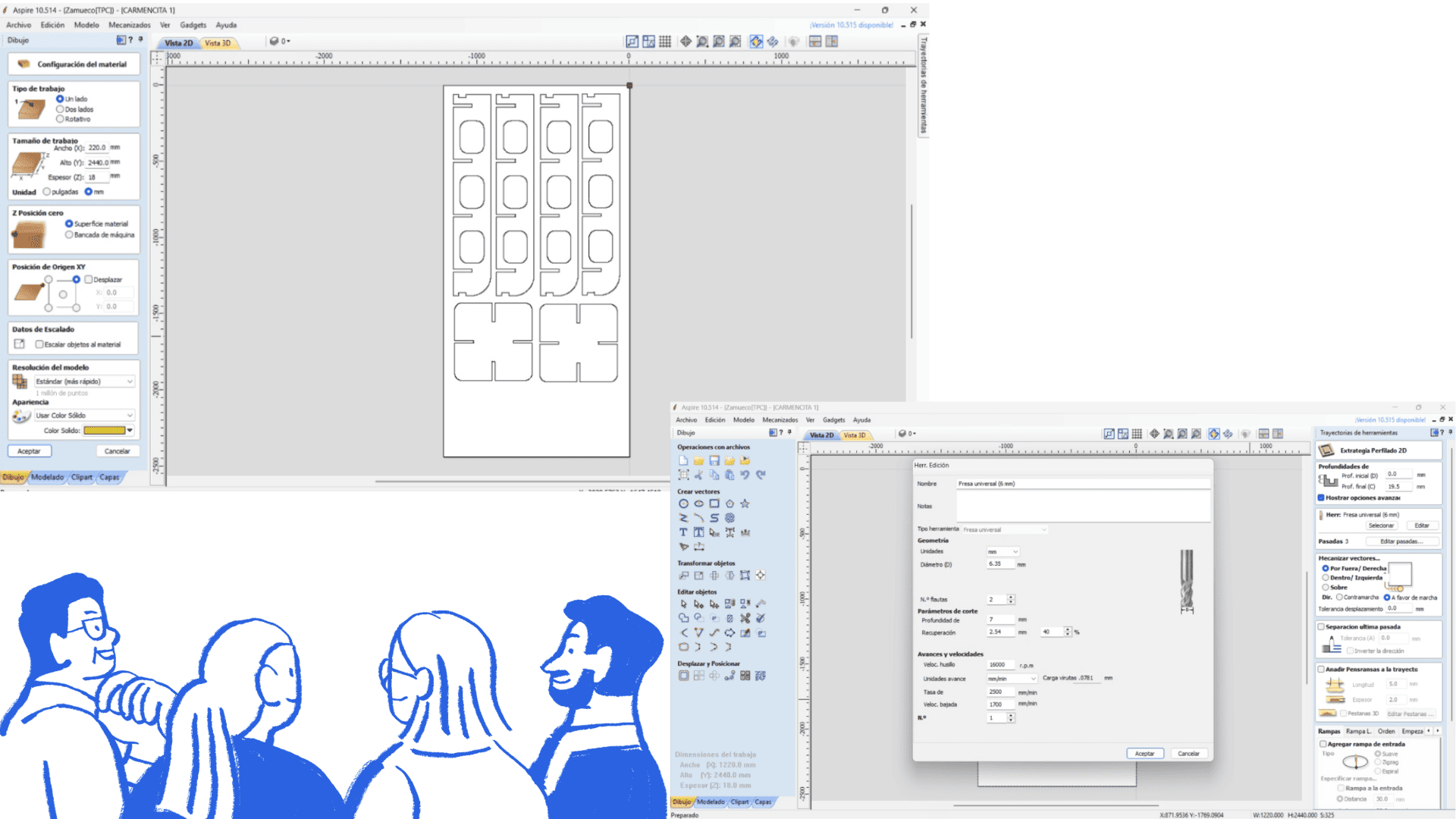Expand the Usar Color Sólido dropdown
The width and height of the screenshot is (1456, 819).
(x=84, y=416)
